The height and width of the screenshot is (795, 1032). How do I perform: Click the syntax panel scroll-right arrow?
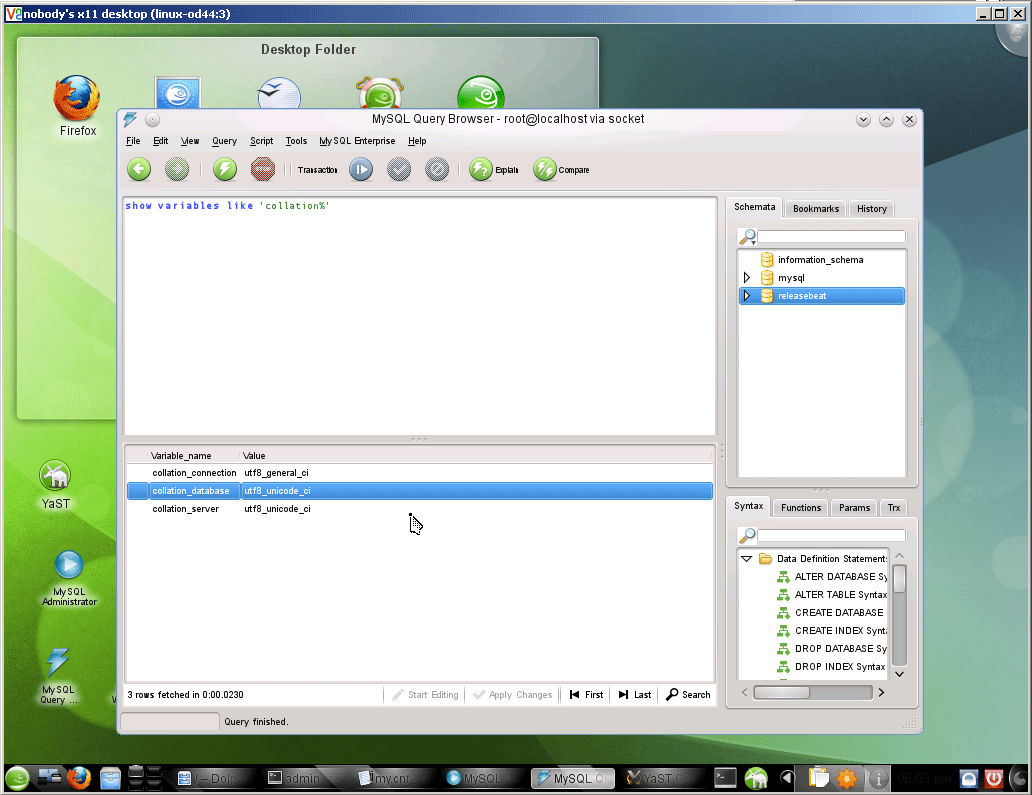tap(881, 692)
